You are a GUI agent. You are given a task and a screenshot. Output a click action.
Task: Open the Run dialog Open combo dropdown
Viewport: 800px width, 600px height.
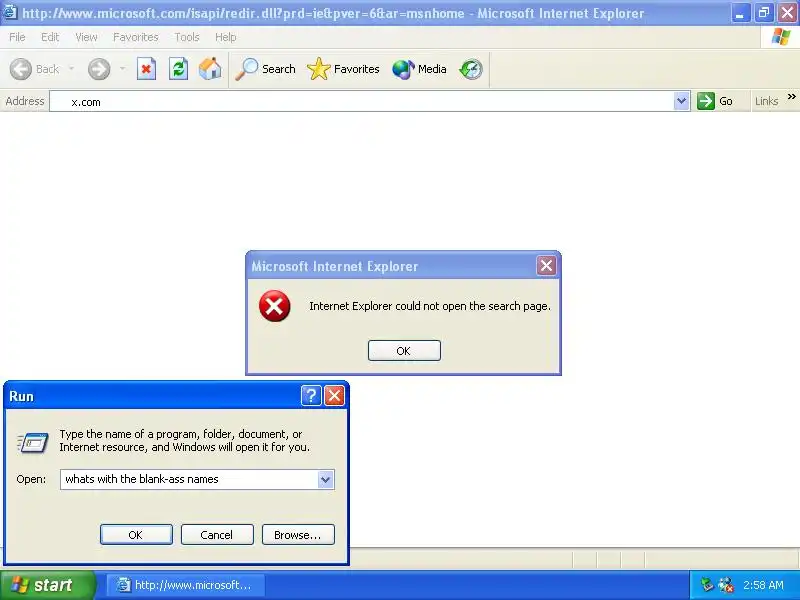(x=326, y=480)
